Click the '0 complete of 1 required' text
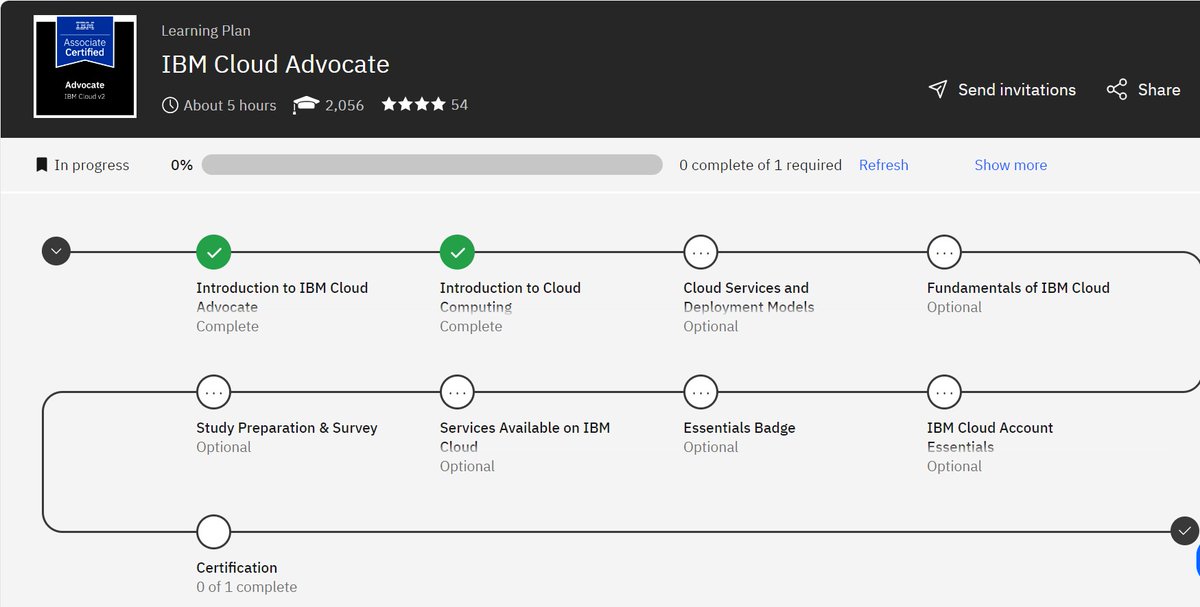This screenshot has width=1200, height=607. coord(760,165)
